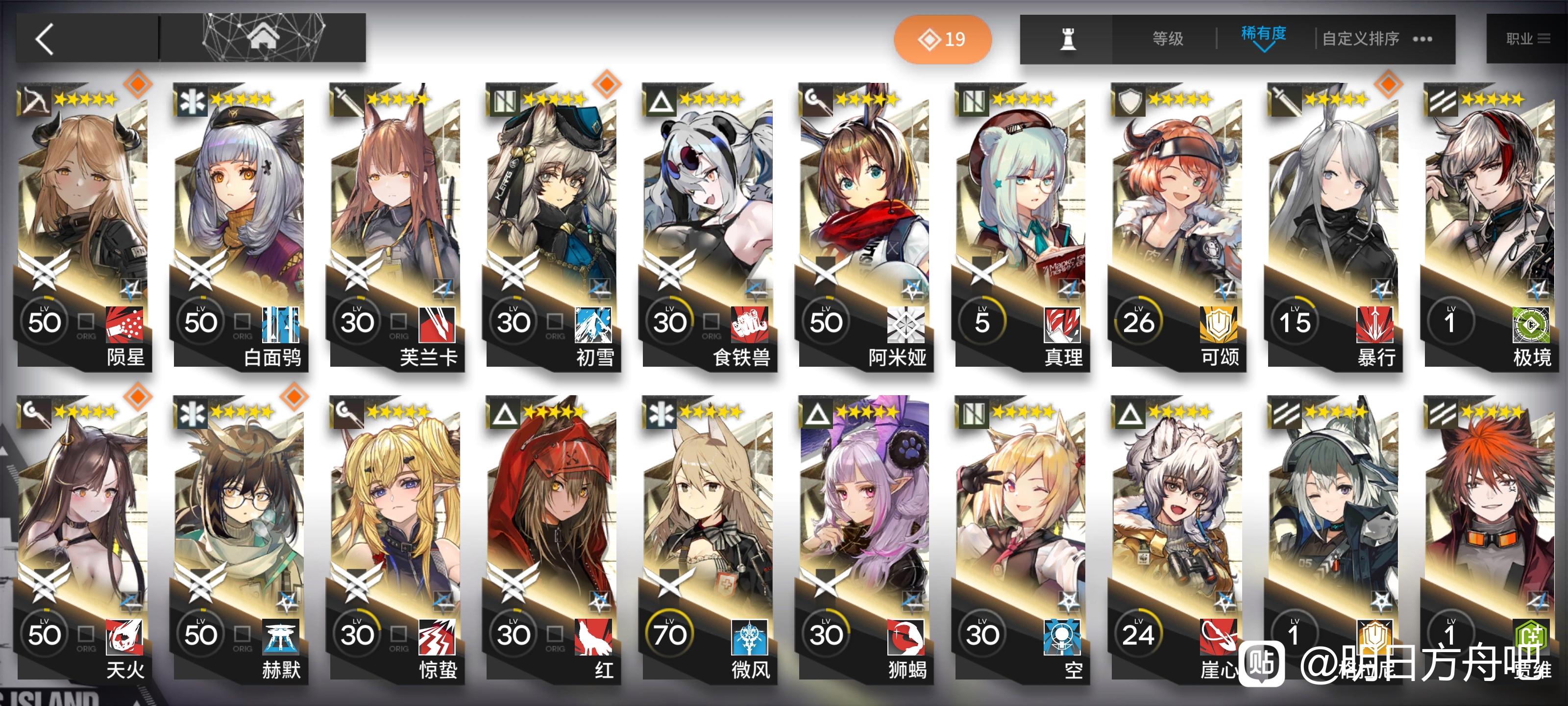Viewport: 1568px width, 706px height.
Task: Expand more sort options ellipsis
Action: (1422, 40)
